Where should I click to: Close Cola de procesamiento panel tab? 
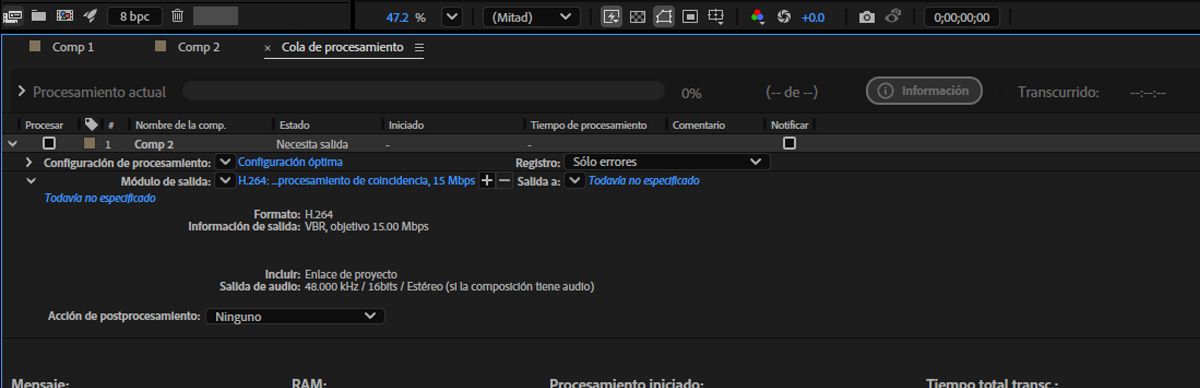[x=267, y=48]
